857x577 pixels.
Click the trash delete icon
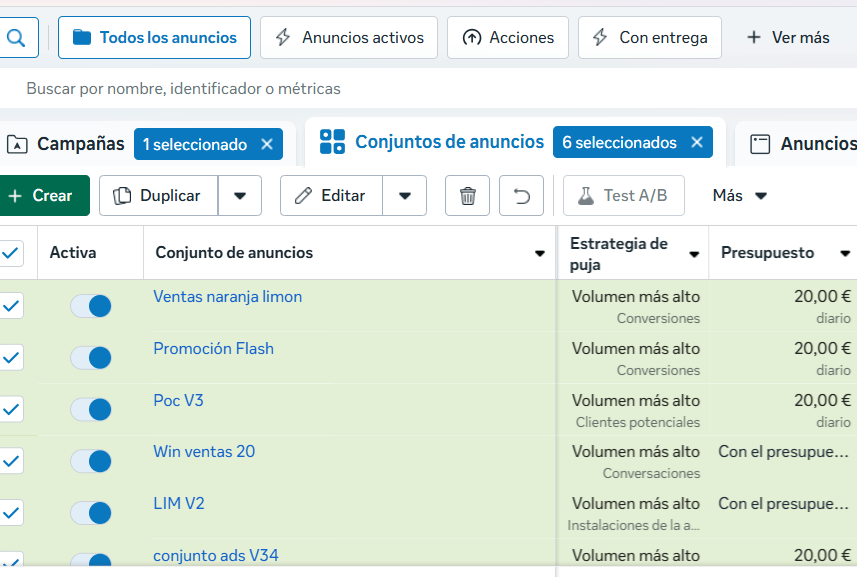point(467,196)
